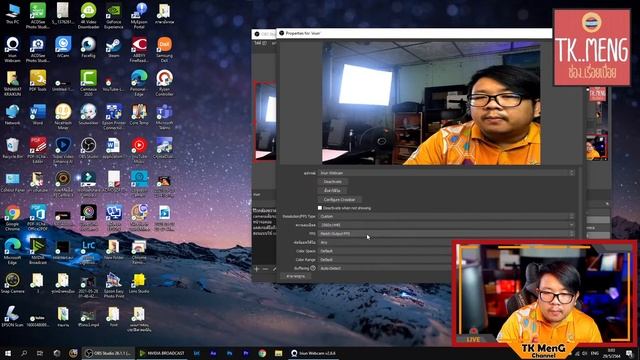
Task: Open the OBS Studio desktop shortcut
Action: point(88,148)
